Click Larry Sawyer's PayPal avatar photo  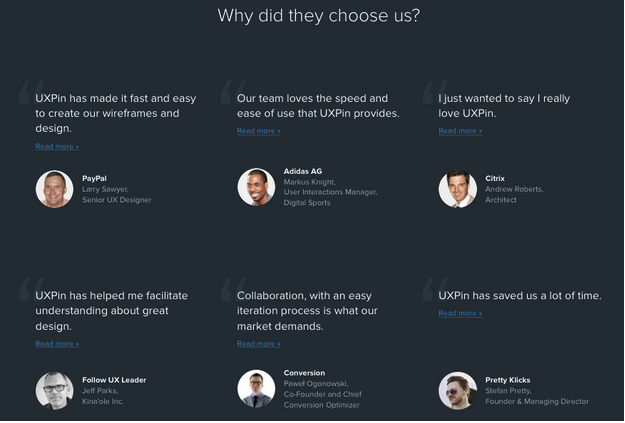54,189
